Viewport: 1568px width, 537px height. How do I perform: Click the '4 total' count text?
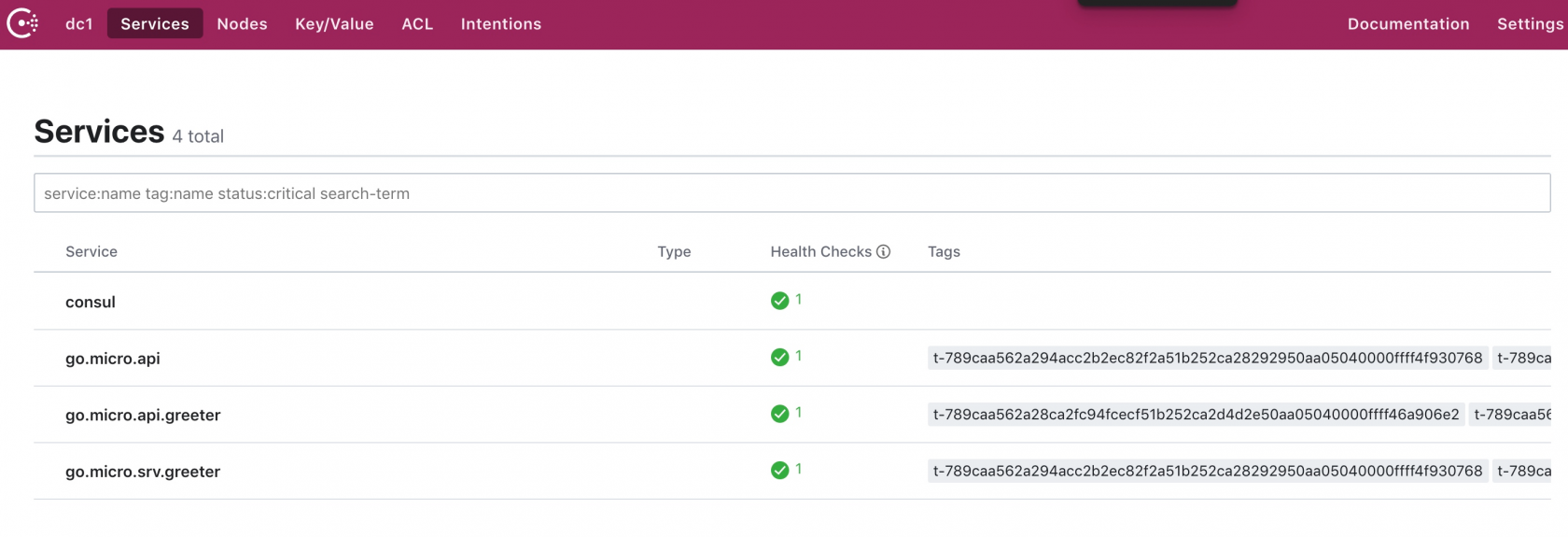(198, 136)
